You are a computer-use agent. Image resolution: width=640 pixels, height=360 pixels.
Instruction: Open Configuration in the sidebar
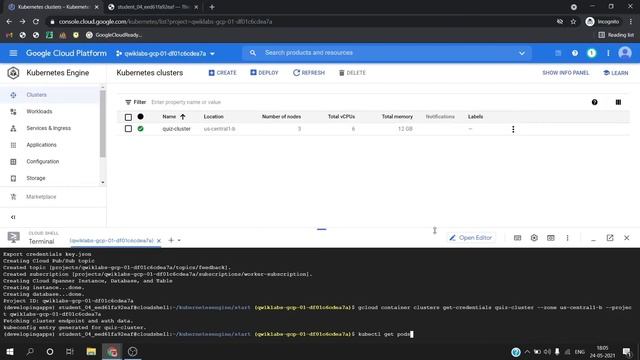tap(42, 162)
